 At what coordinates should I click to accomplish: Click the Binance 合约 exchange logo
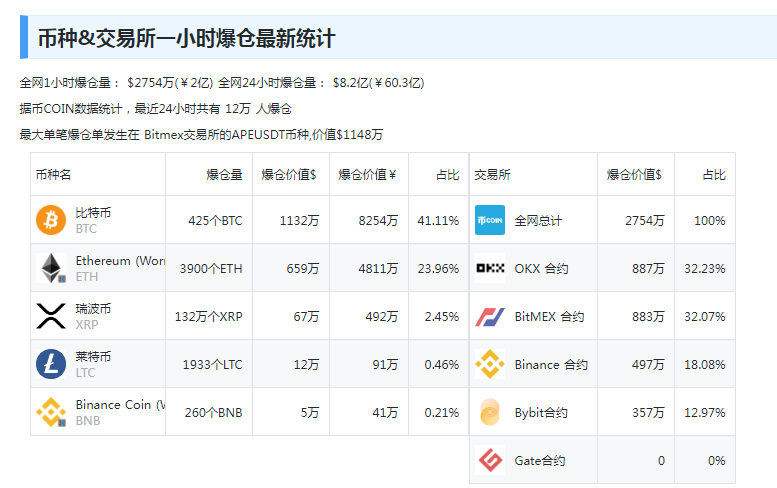click(x=490, y=364)
